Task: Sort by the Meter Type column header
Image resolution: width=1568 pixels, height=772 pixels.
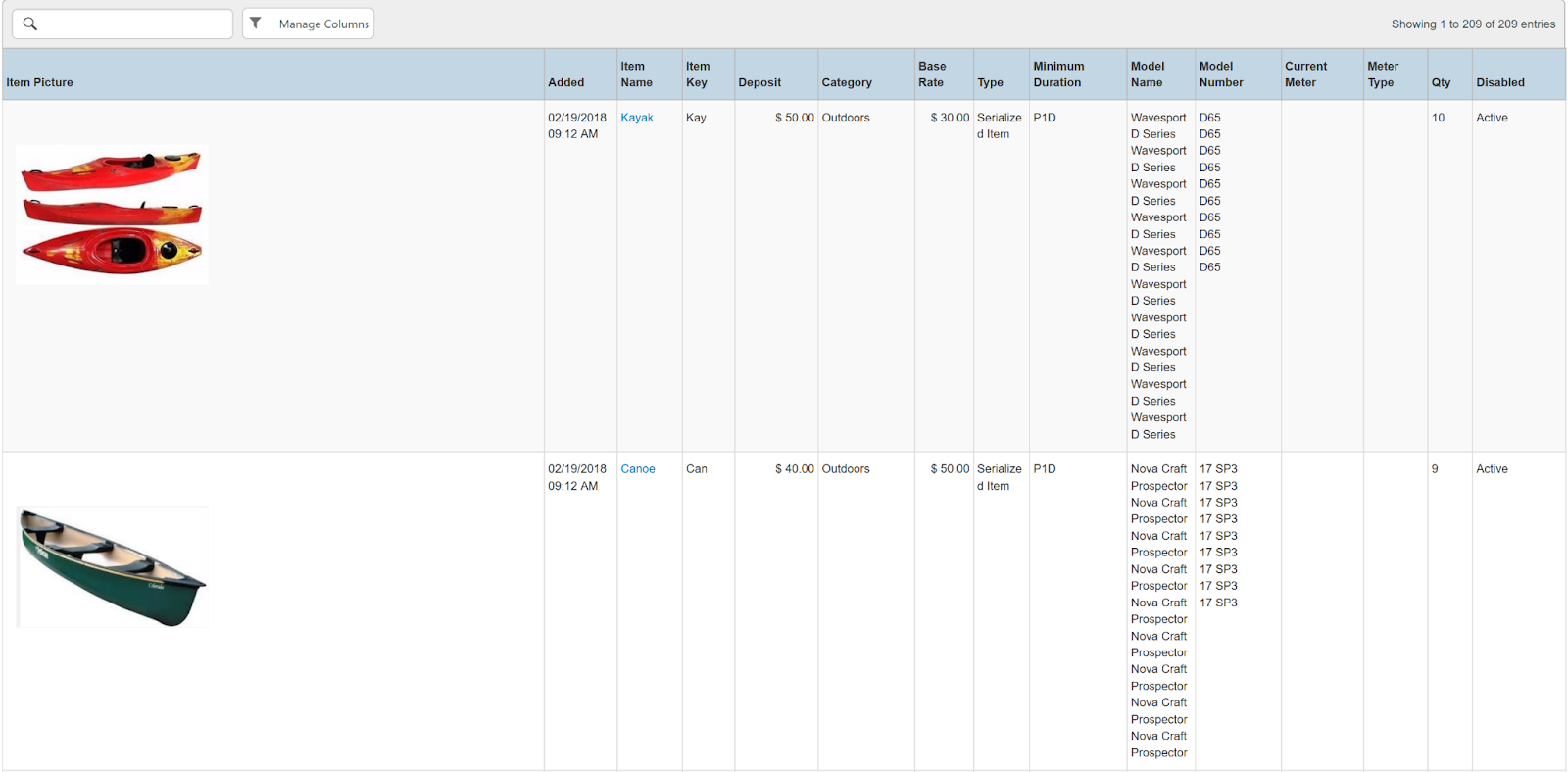Action: [1383, 74]
